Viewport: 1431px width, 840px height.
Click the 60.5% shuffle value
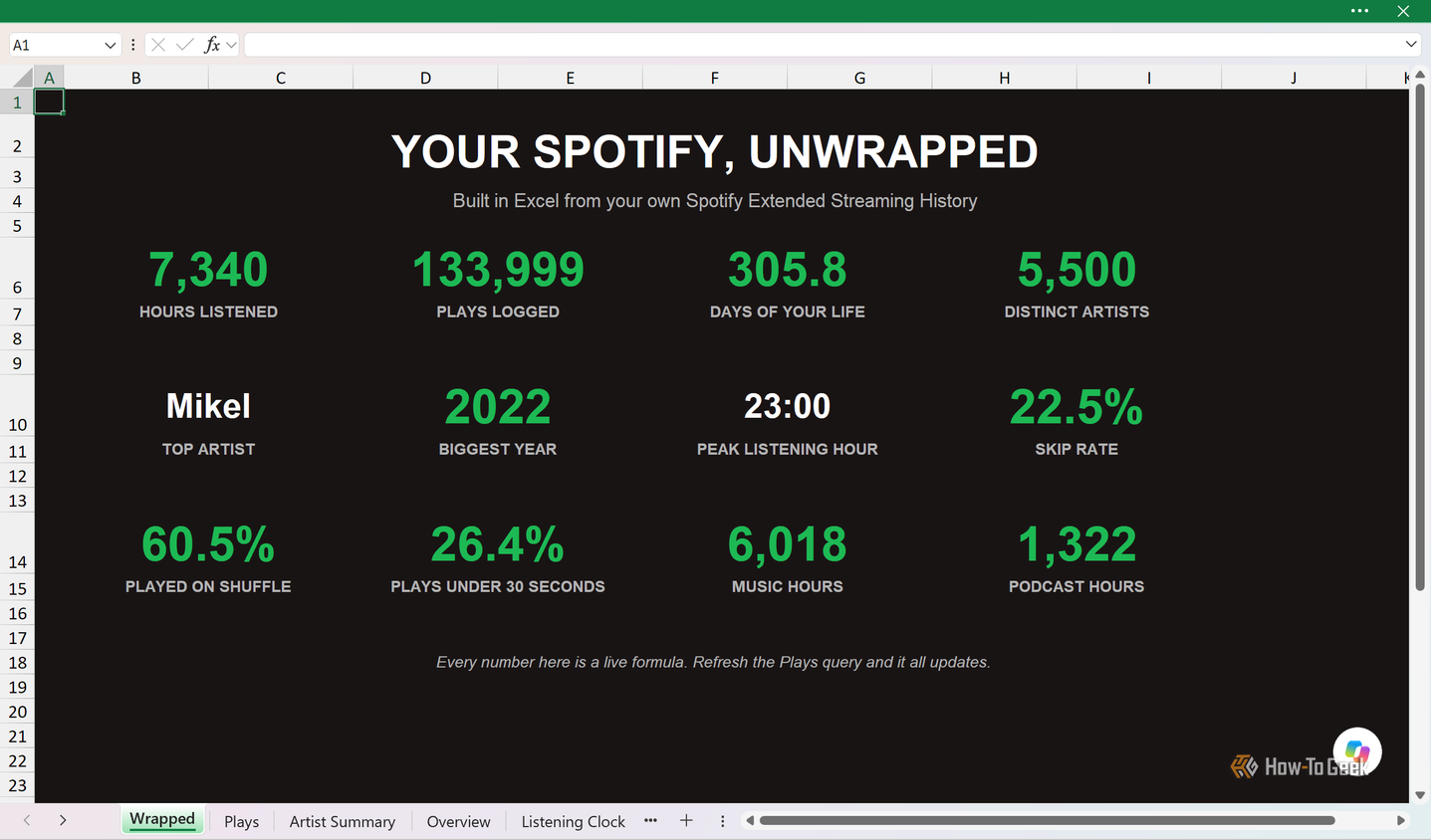(208, 544)
